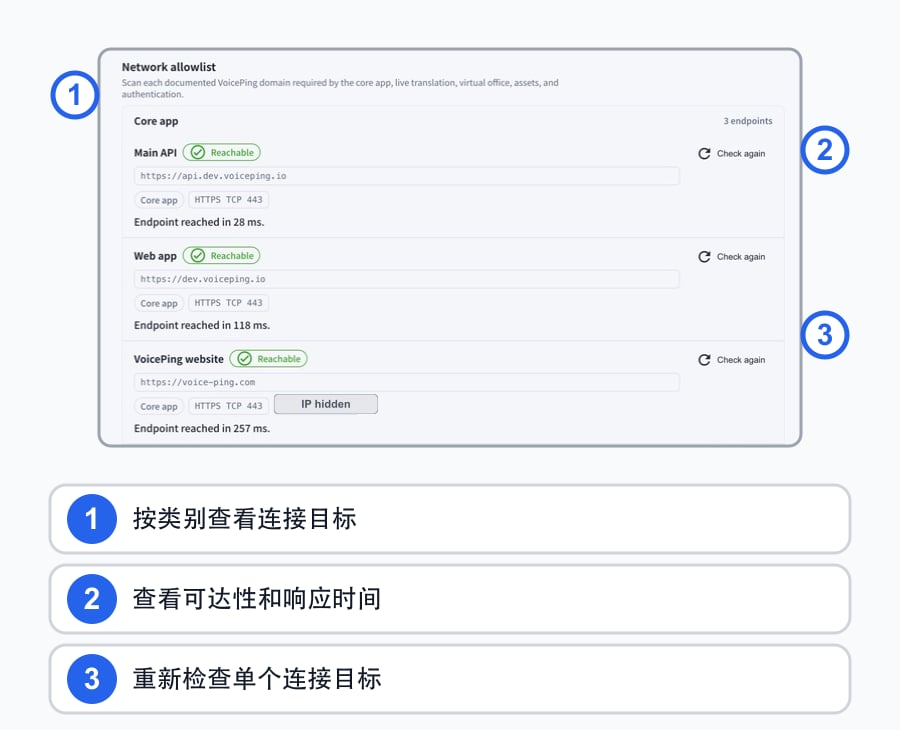The height and width of the screenshot is (730, 900).
Task: Click the Core app tag under Main API
Action: pos(159,200)
